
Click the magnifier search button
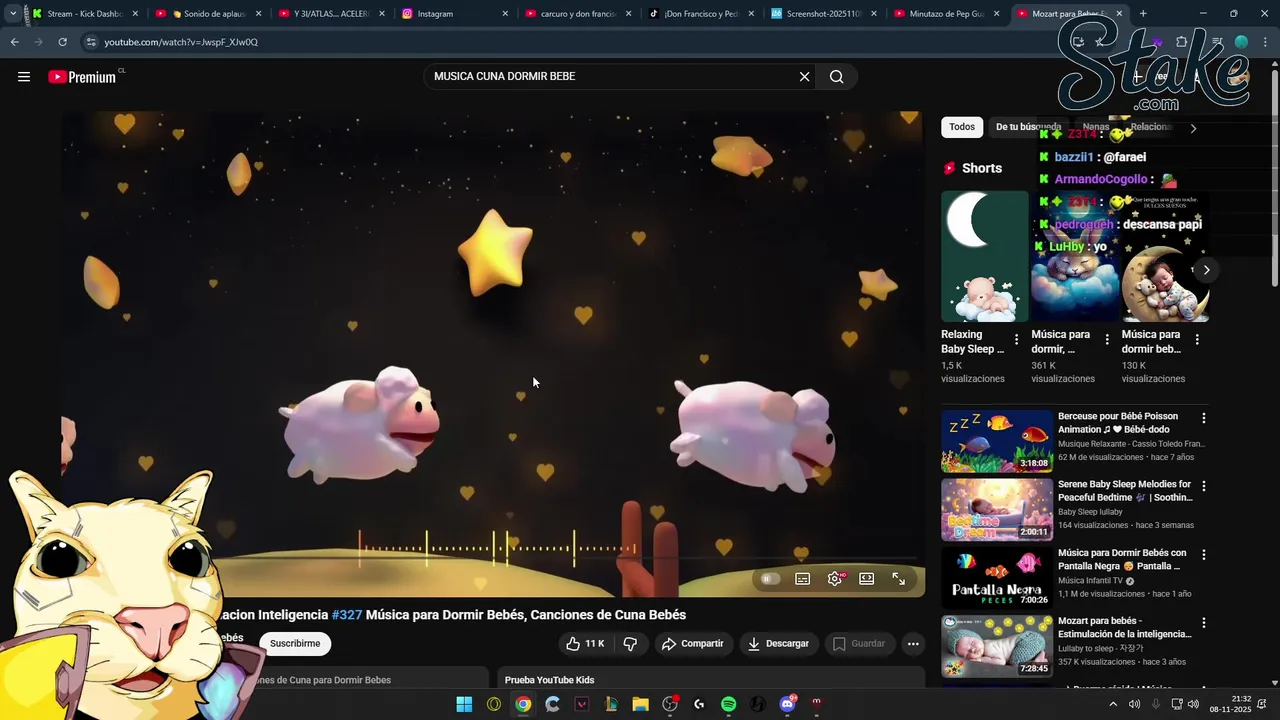[x=837, y=77]
